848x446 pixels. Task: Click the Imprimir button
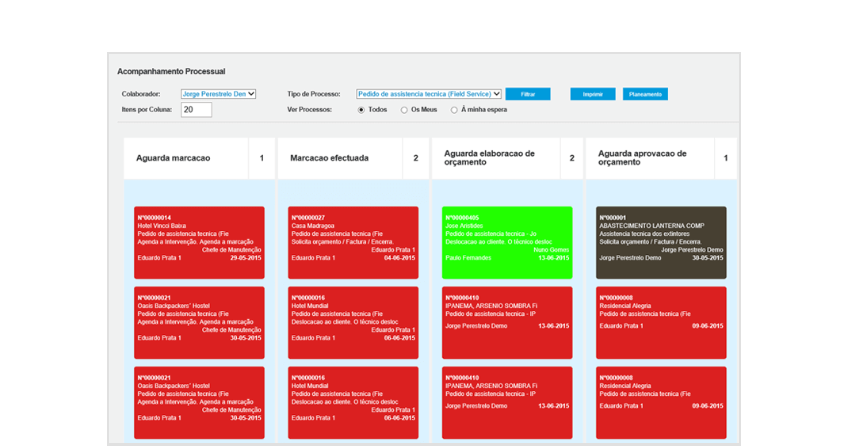click(x=592, y=94)
